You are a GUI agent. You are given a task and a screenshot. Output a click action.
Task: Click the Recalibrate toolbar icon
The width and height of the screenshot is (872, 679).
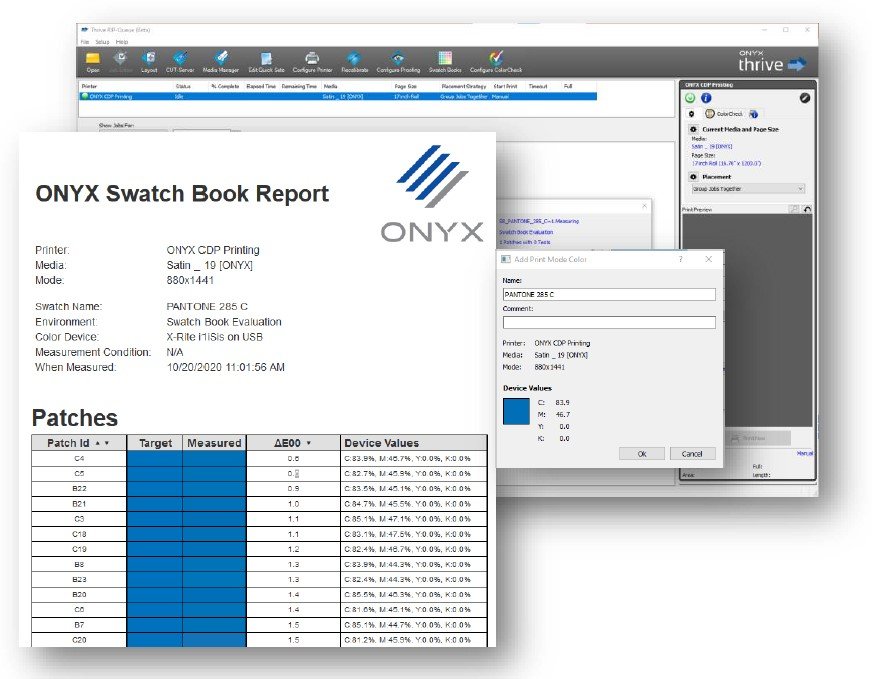click(x=354, y=61)
